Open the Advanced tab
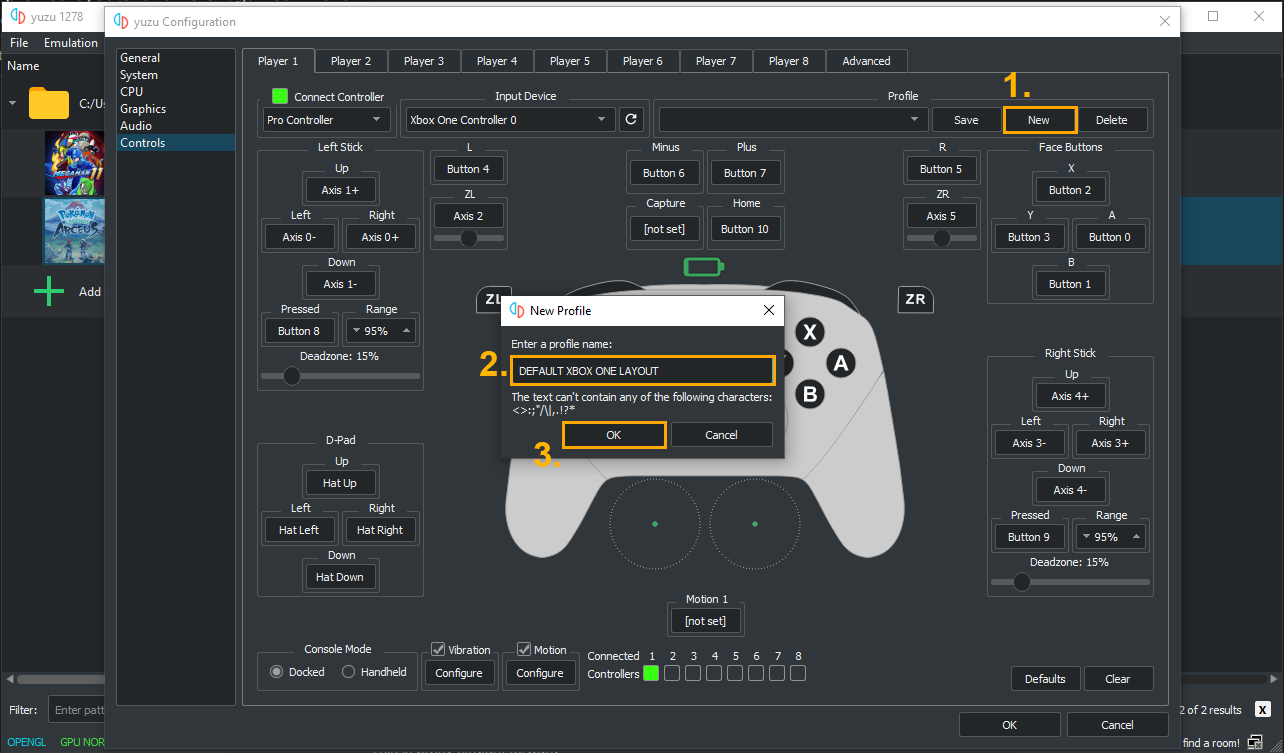Image resolution: width=1284 pixels, height=753 pixels. [x=866, y=61]
